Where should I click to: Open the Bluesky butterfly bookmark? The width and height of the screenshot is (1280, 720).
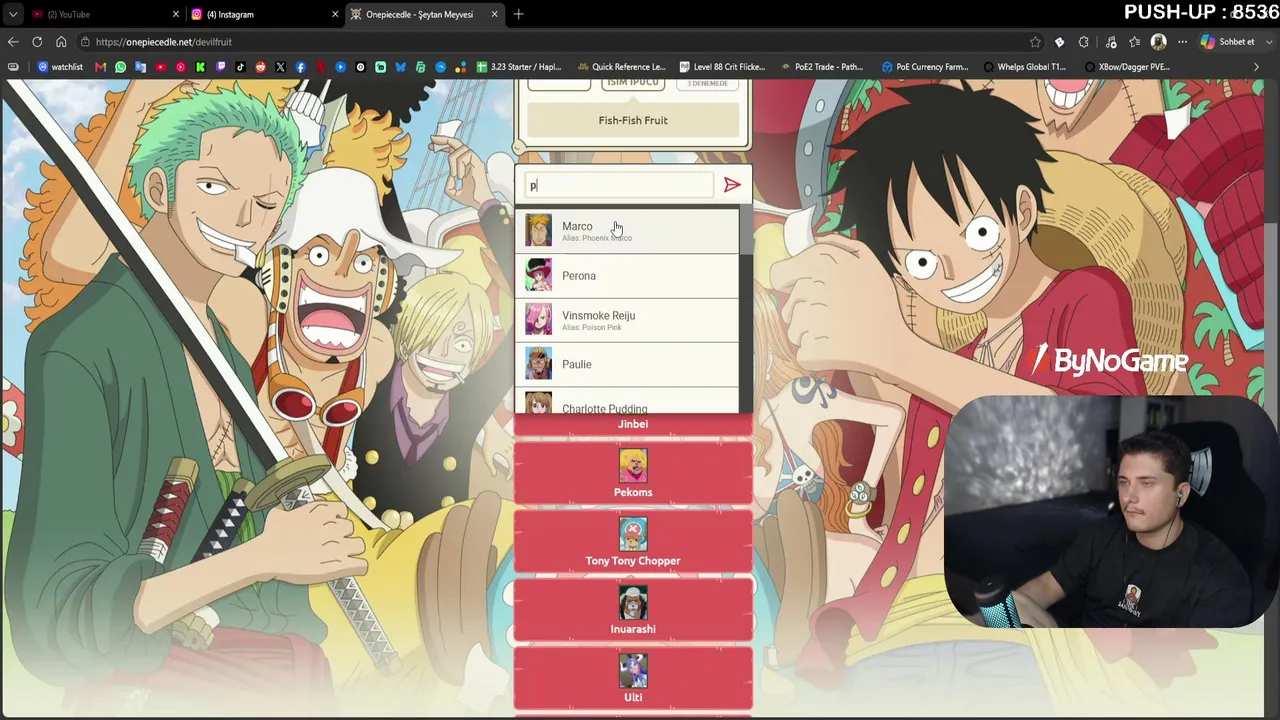pyautogui.click(x=401, y=67)
